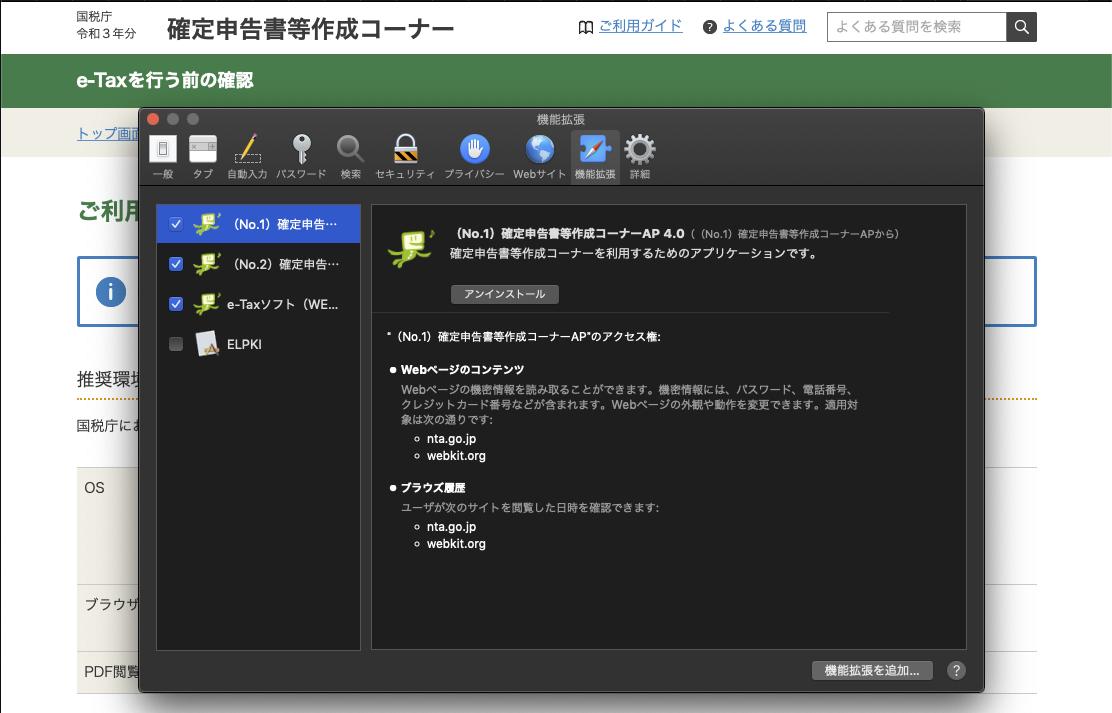Open 検索 Search preferences magnifier

350,156
